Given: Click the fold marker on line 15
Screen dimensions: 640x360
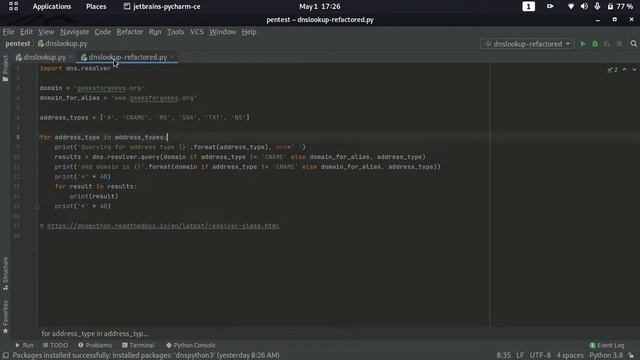Looking at the screenshot, I should point(38,206).
